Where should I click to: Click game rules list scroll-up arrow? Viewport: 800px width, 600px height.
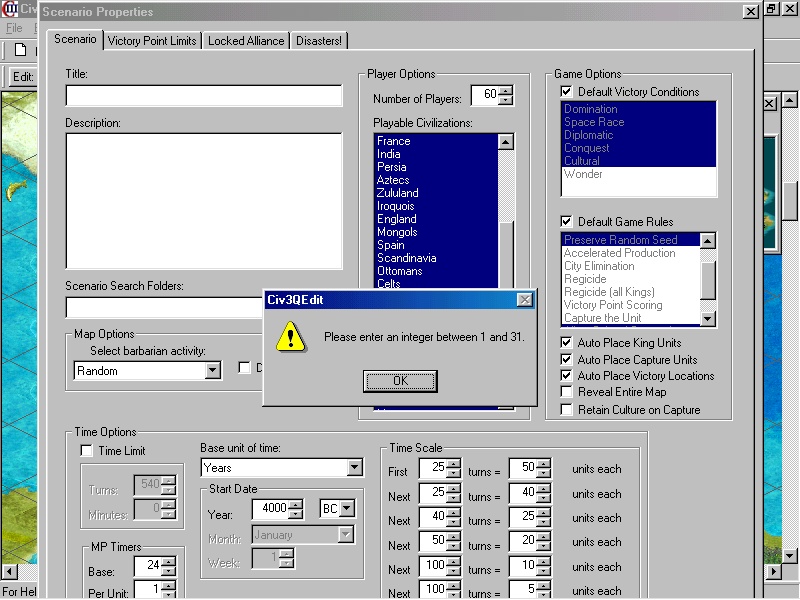coord(708,240)
